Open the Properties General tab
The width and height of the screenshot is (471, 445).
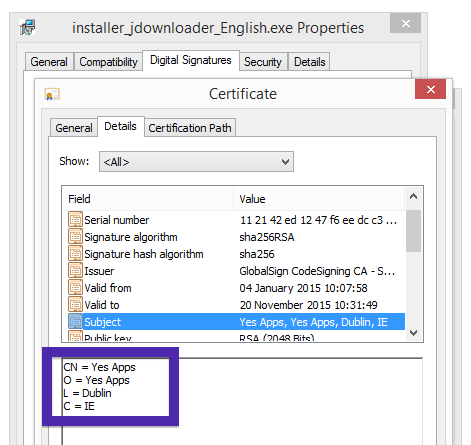tap(49, 62)
